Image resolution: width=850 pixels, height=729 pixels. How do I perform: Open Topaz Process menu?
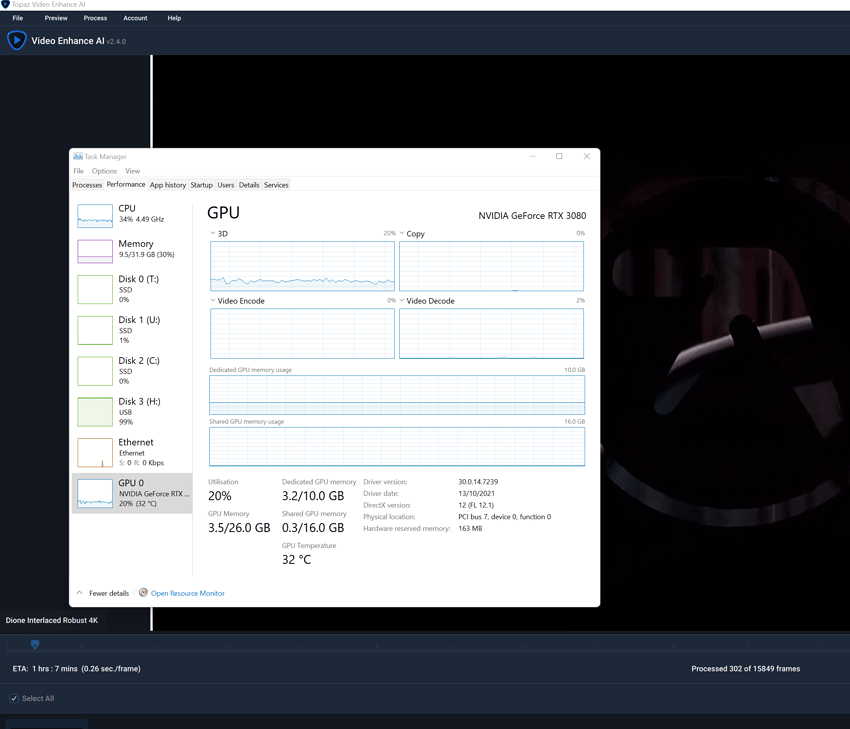coord(95,18)
